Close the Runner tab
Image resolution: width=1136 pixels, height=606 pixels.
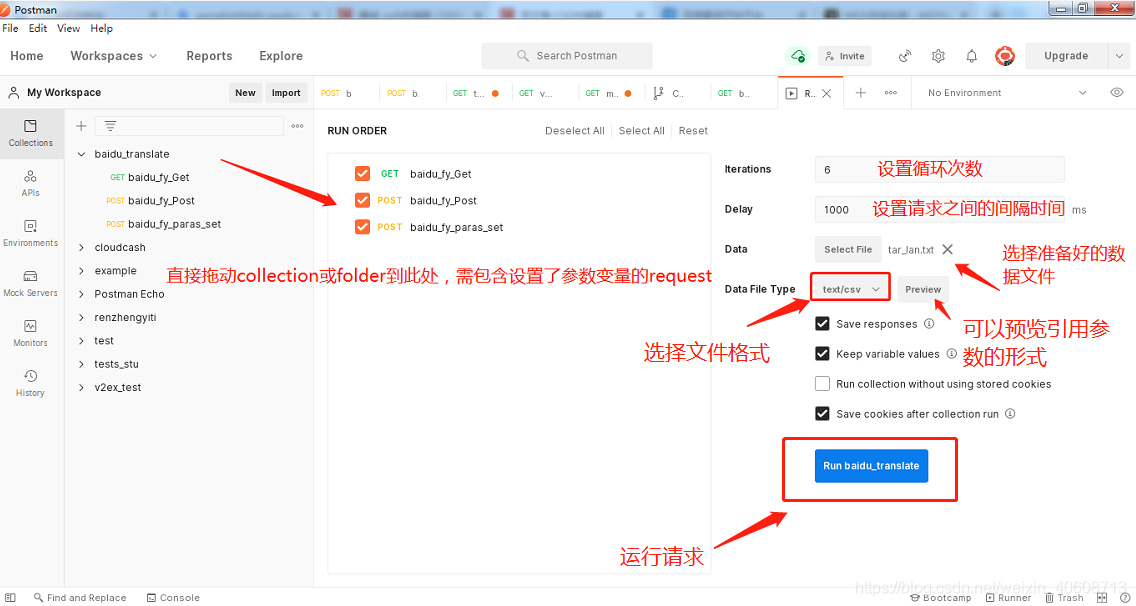(x=827, y=94)
